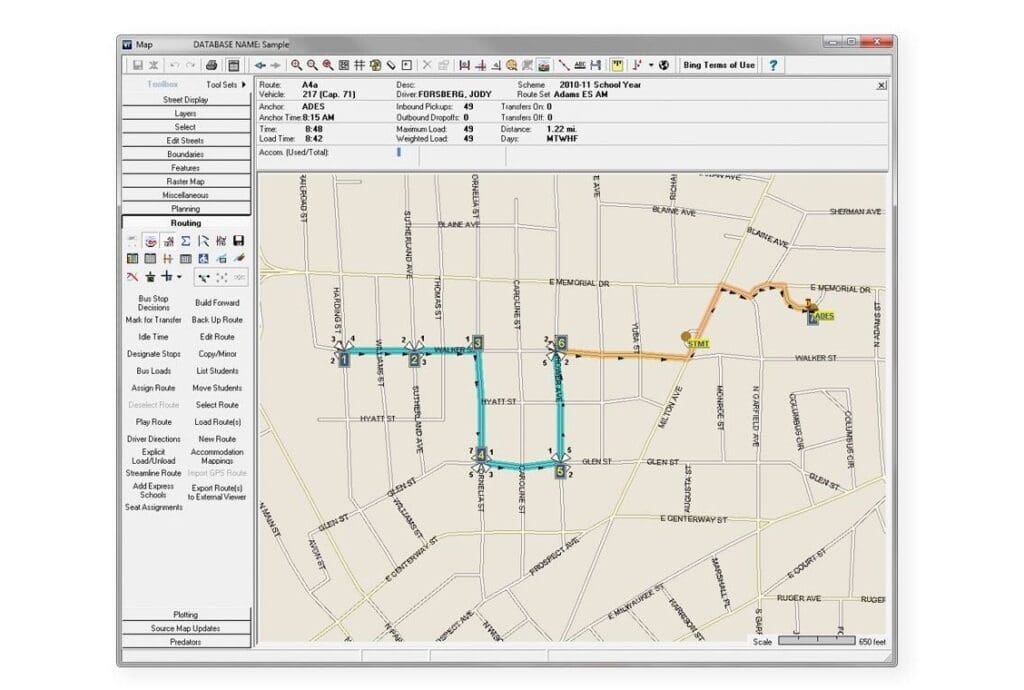
Task: Open dropdown arrow next to crosshair routing icon
Action: click(179, 277)
